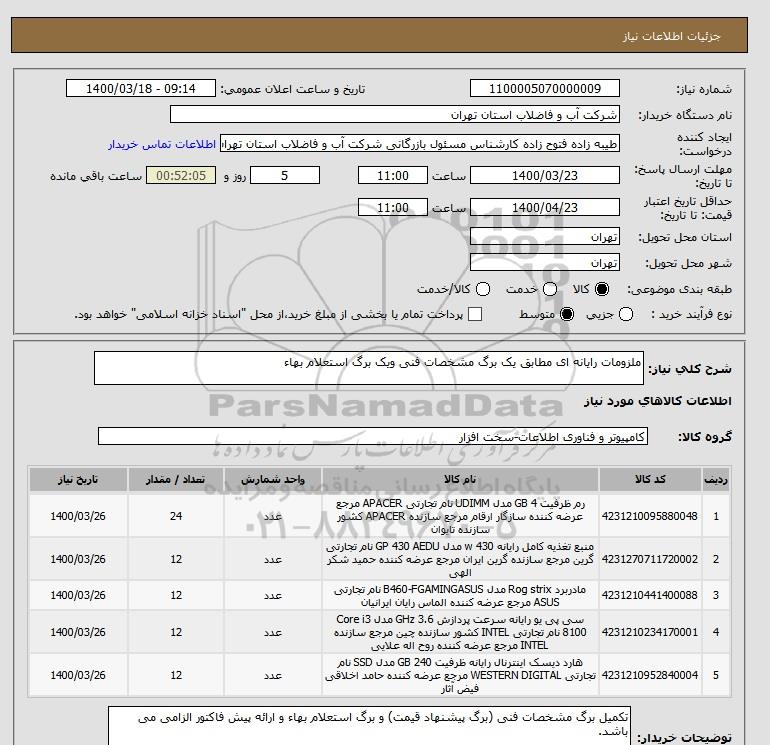Click the delivery city تهران field

point(545,262)
